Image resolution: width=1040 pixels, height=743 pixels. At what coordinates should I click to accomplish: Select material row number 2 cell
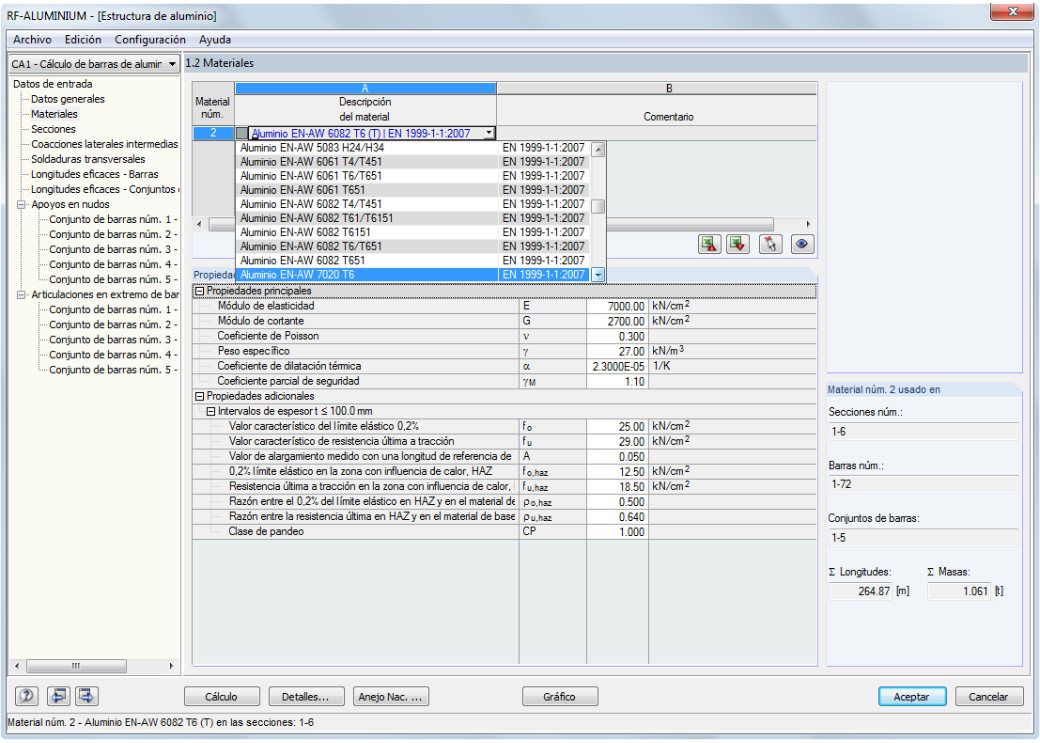[x=213, y=133]
